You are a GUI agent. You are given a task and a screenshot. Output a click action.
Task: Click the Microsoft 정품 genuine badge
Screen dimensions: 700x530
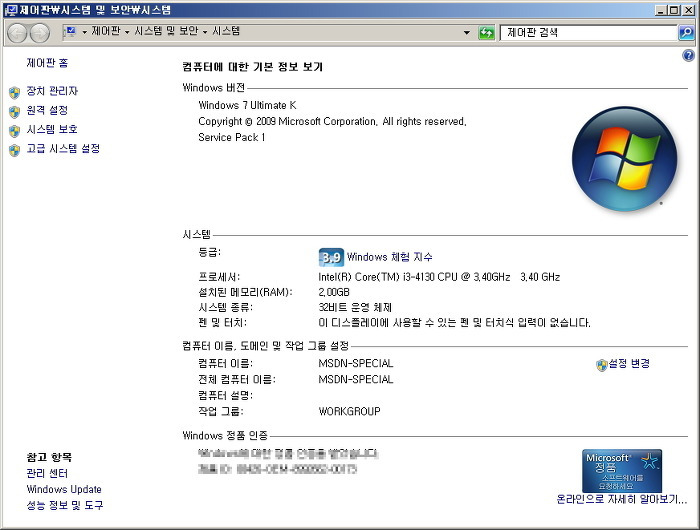coord(622,471)
